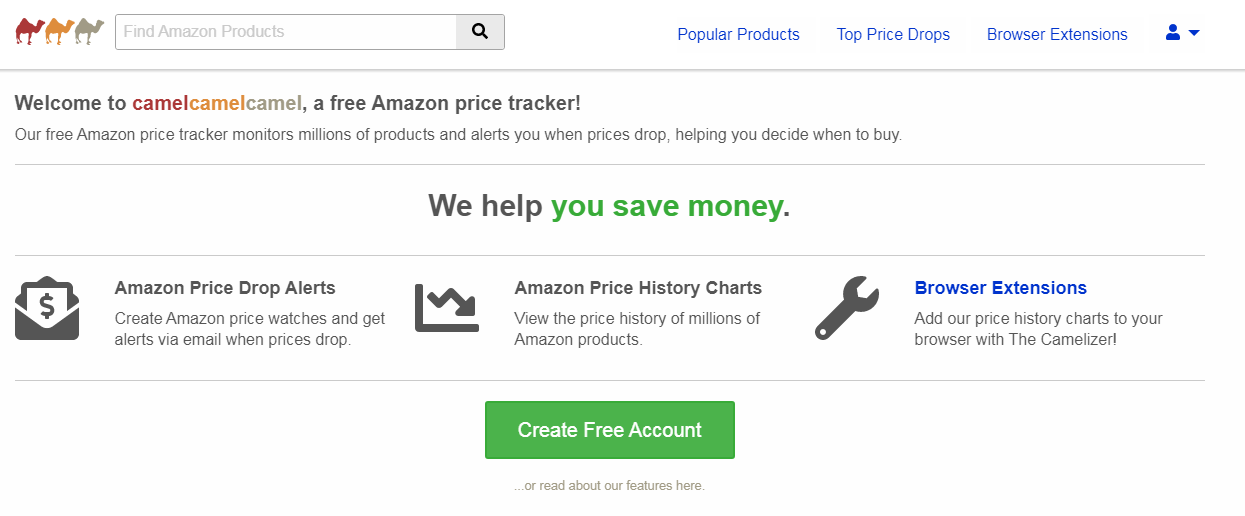Focus the Find Amazon Products search field
Image resolution: width=1245 pixels, height=516 pixels.
pos(286,32)
